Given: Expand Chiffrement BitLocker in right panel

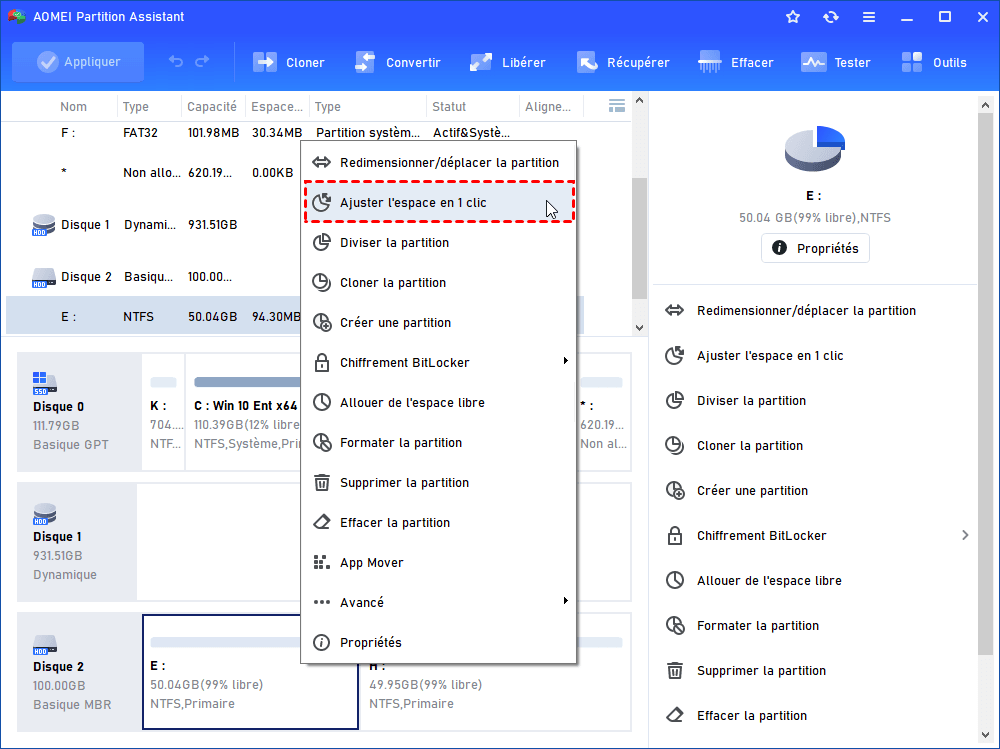Looking at the screenshot, I should pyautogui.click(x=965, y=536).
